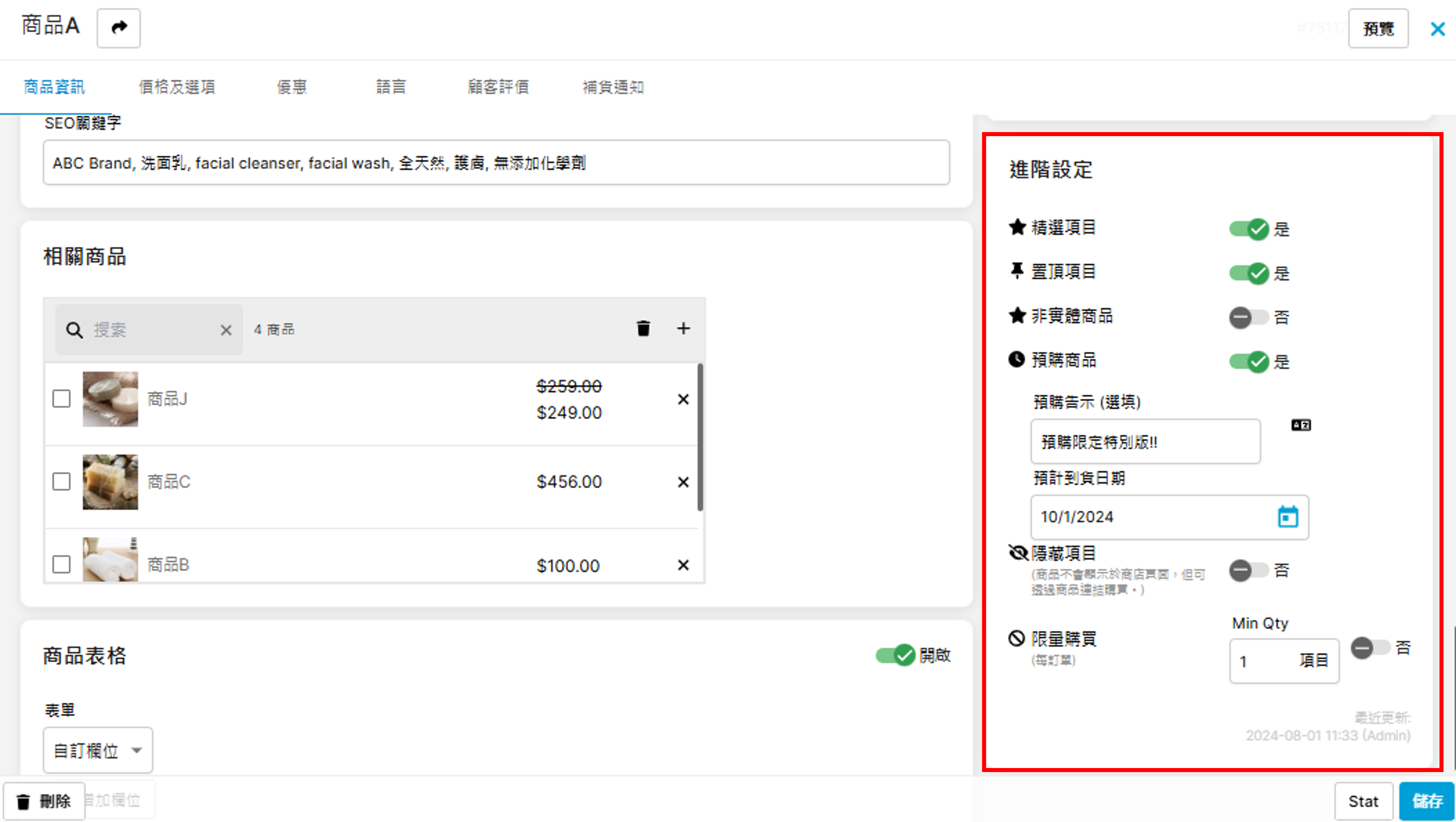Screen dimensions: 1456x822
Task: Remove 商品J using its X icon
Action: click(683, 400)
